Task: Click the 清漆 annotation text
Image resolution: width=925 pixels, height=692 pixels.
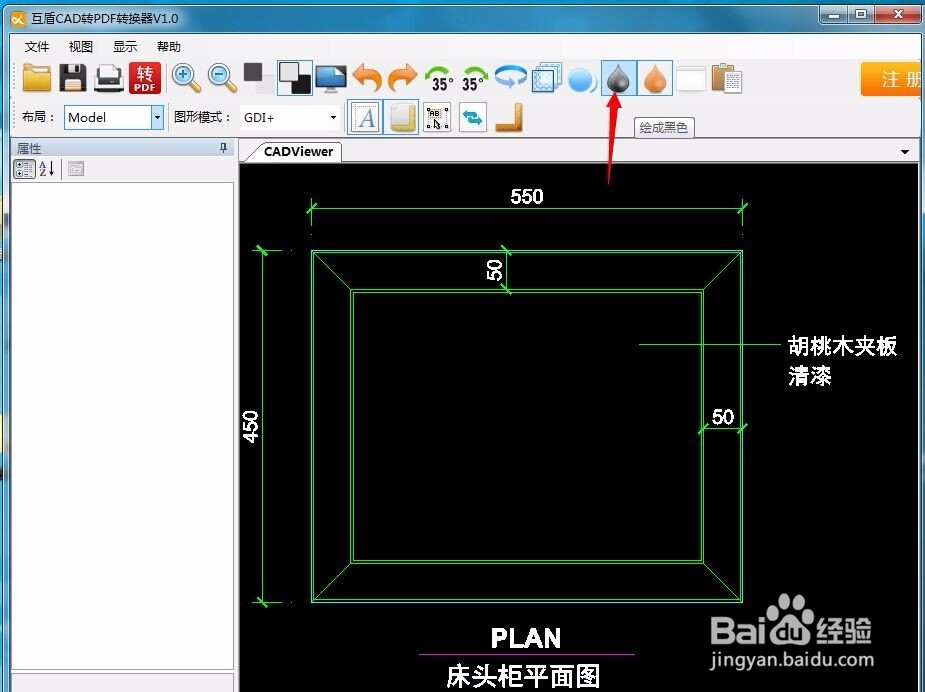Action: tap(810, 375)
